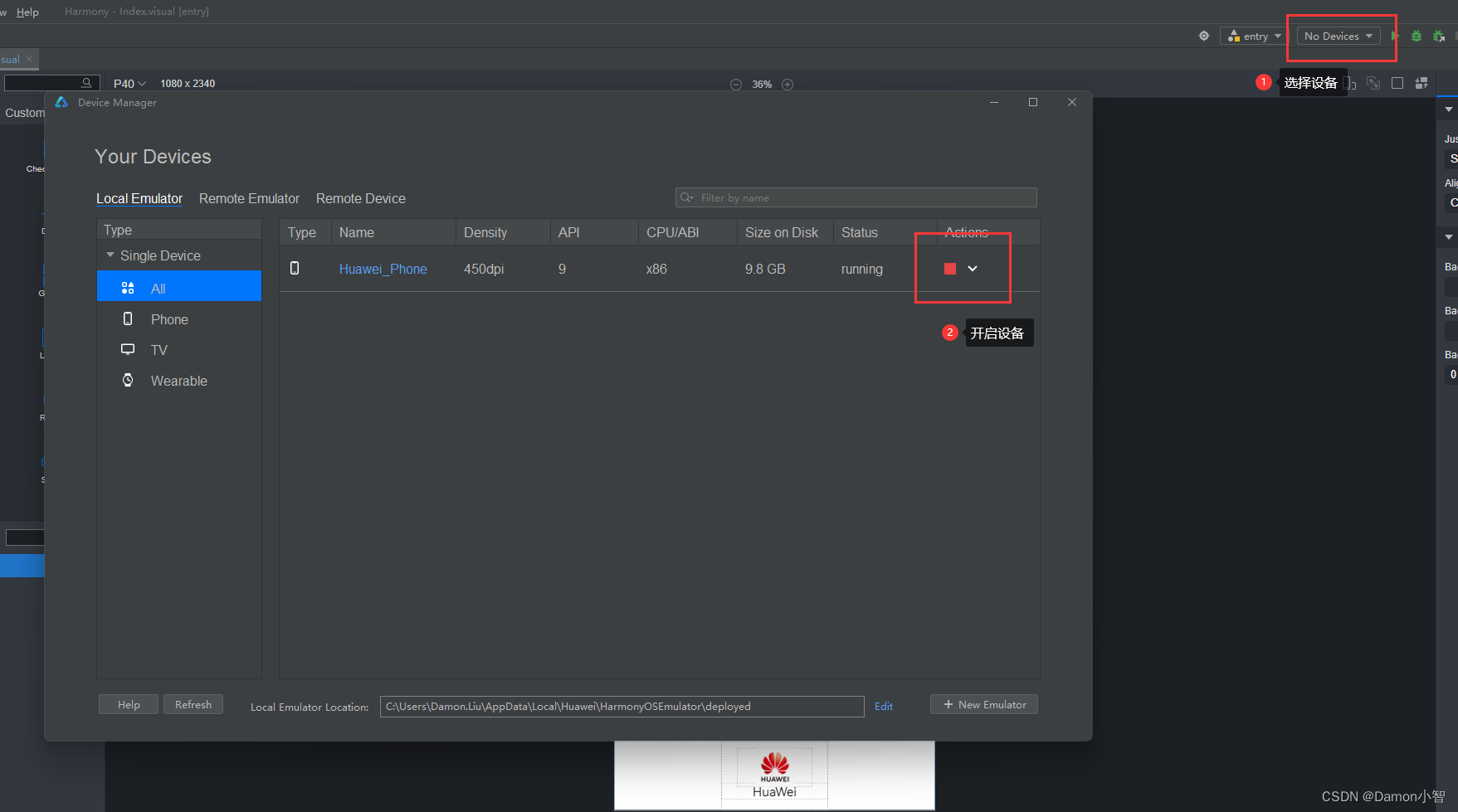Zoom in the preview with plus icon

coord(788,85)
